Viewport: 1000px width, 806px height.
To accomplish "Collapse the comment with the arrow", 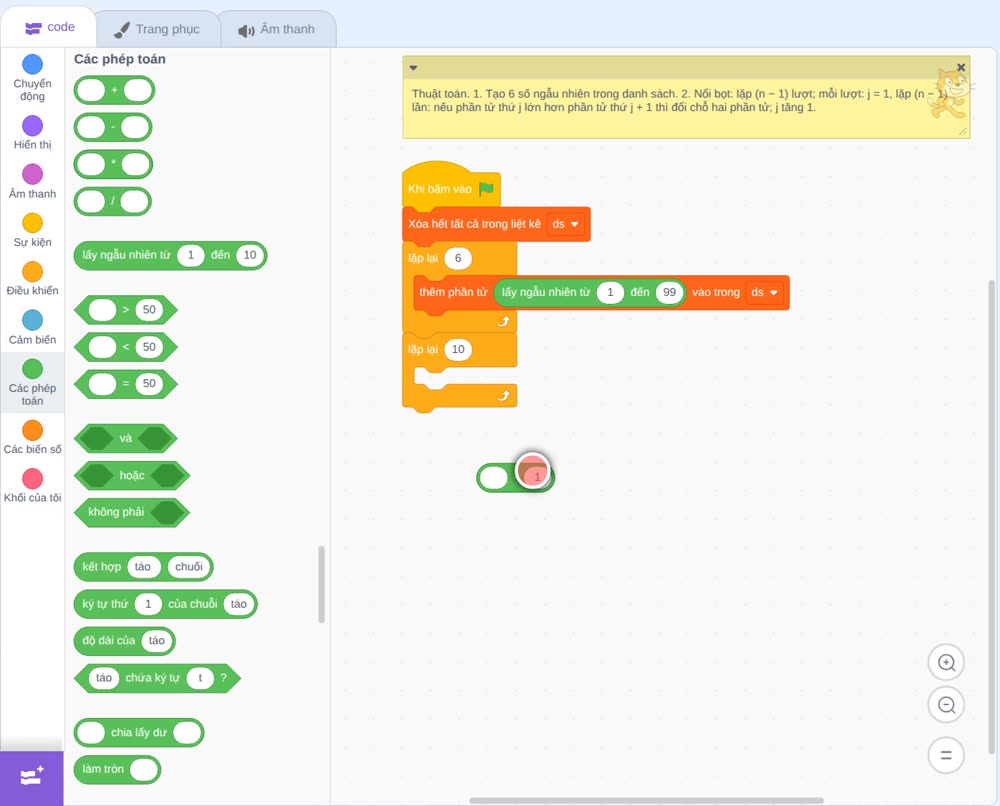I will pos(413,68).
